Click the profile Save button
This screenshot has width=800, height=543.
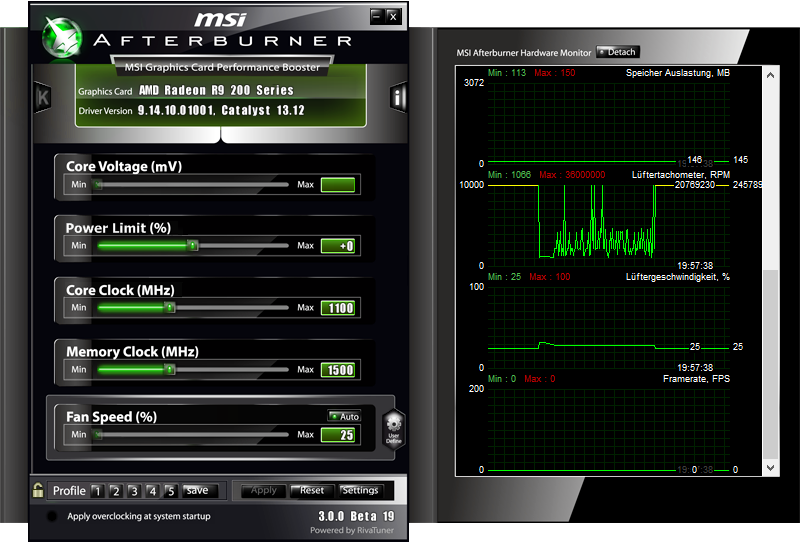[x=200, y=490]
